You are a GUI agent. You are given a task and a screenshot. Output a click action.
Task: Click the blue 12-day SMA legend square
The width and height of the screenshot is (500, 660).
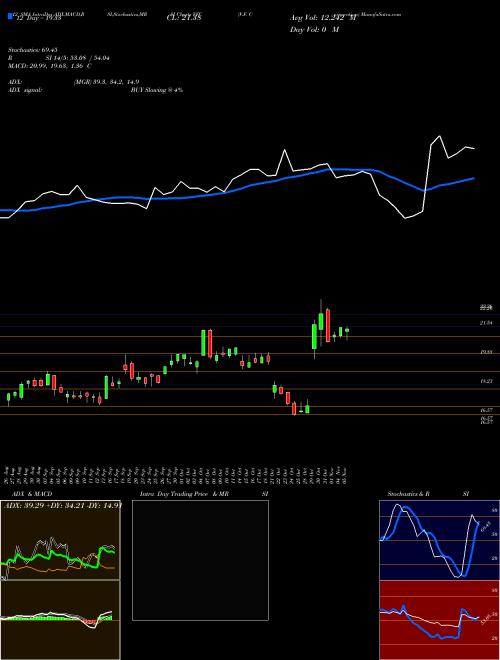[10, 16]
